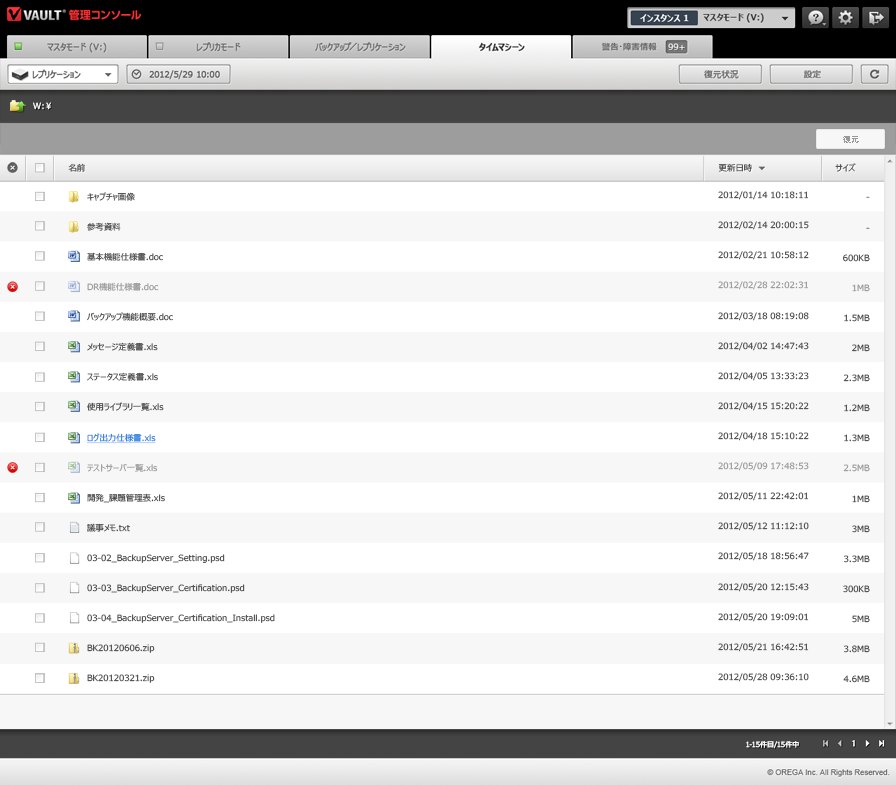The image size is (896, 785).
Task: Sort by 更新日時 column arrow
Action: click(762, 168)
